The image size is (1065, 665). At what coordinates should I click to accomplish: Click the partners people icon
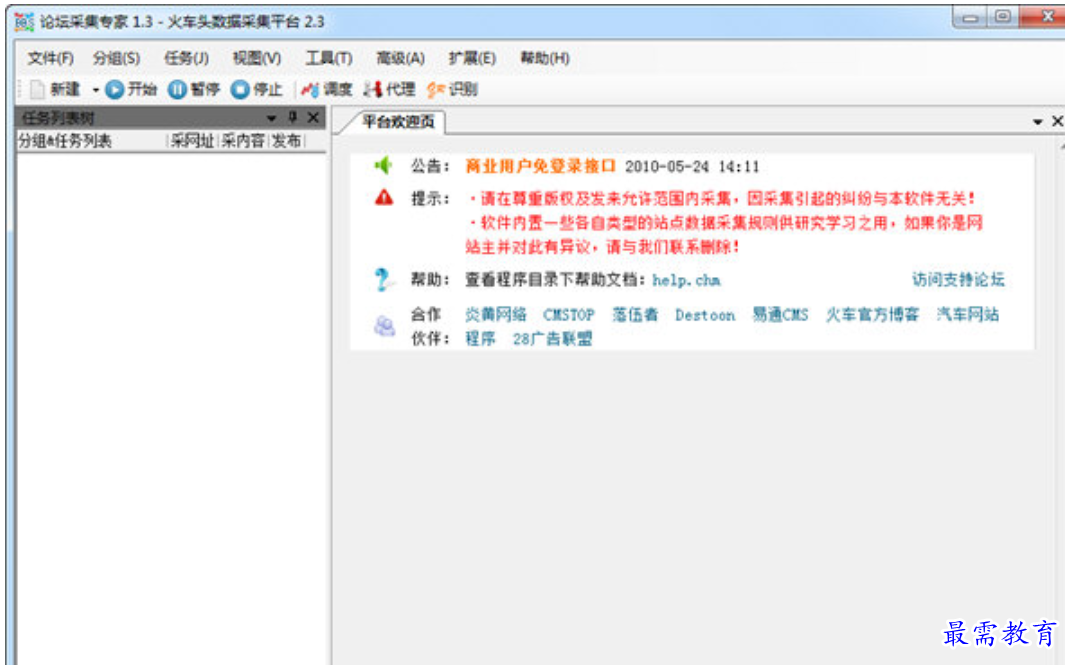pyautogui.click(x=384, y=326)
